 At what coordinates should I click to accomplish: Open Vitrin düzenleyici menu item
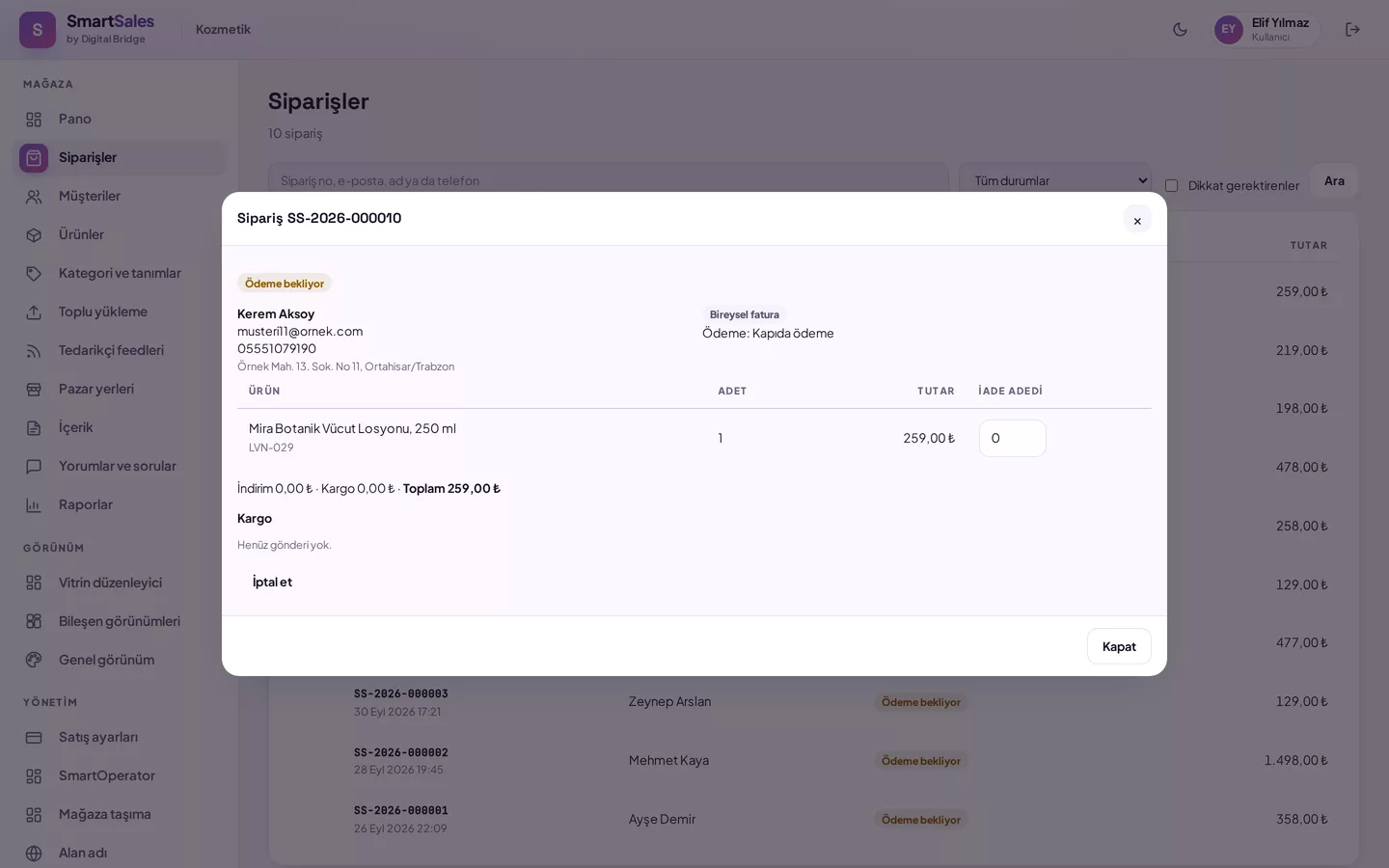coord(122,583)
